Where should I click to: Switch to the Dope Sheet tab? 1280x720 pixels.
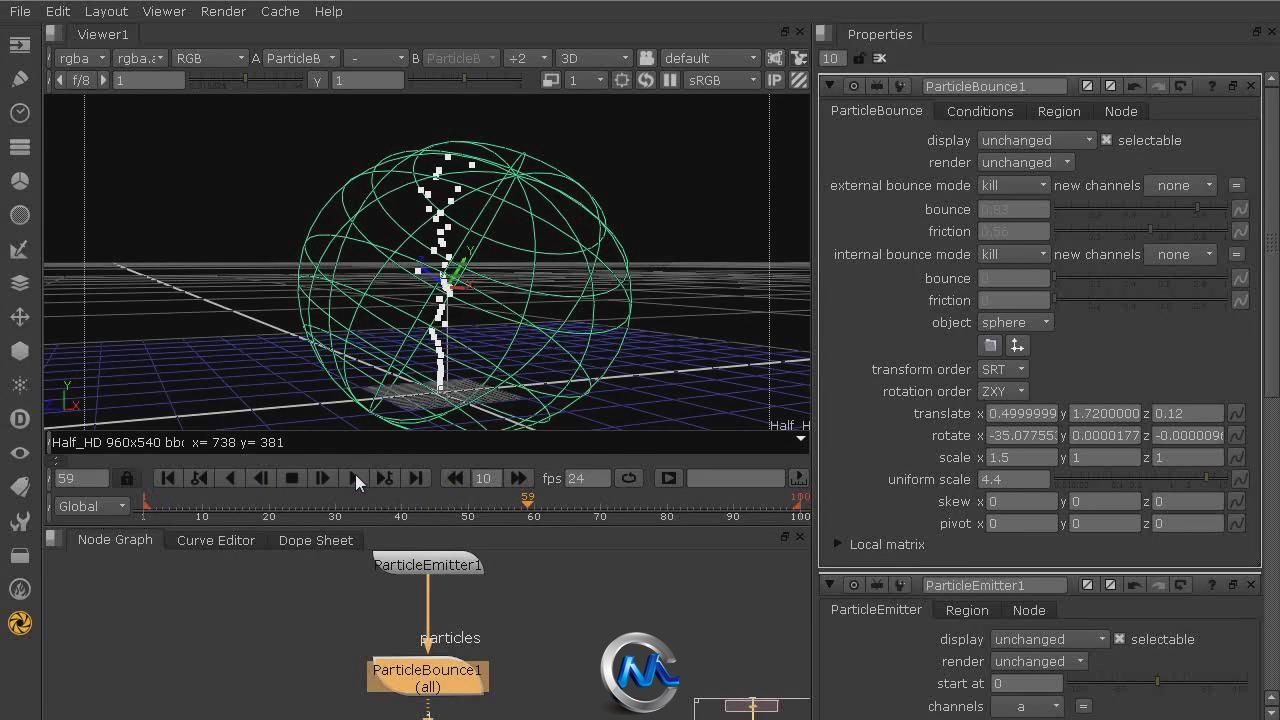pos(316,540)
